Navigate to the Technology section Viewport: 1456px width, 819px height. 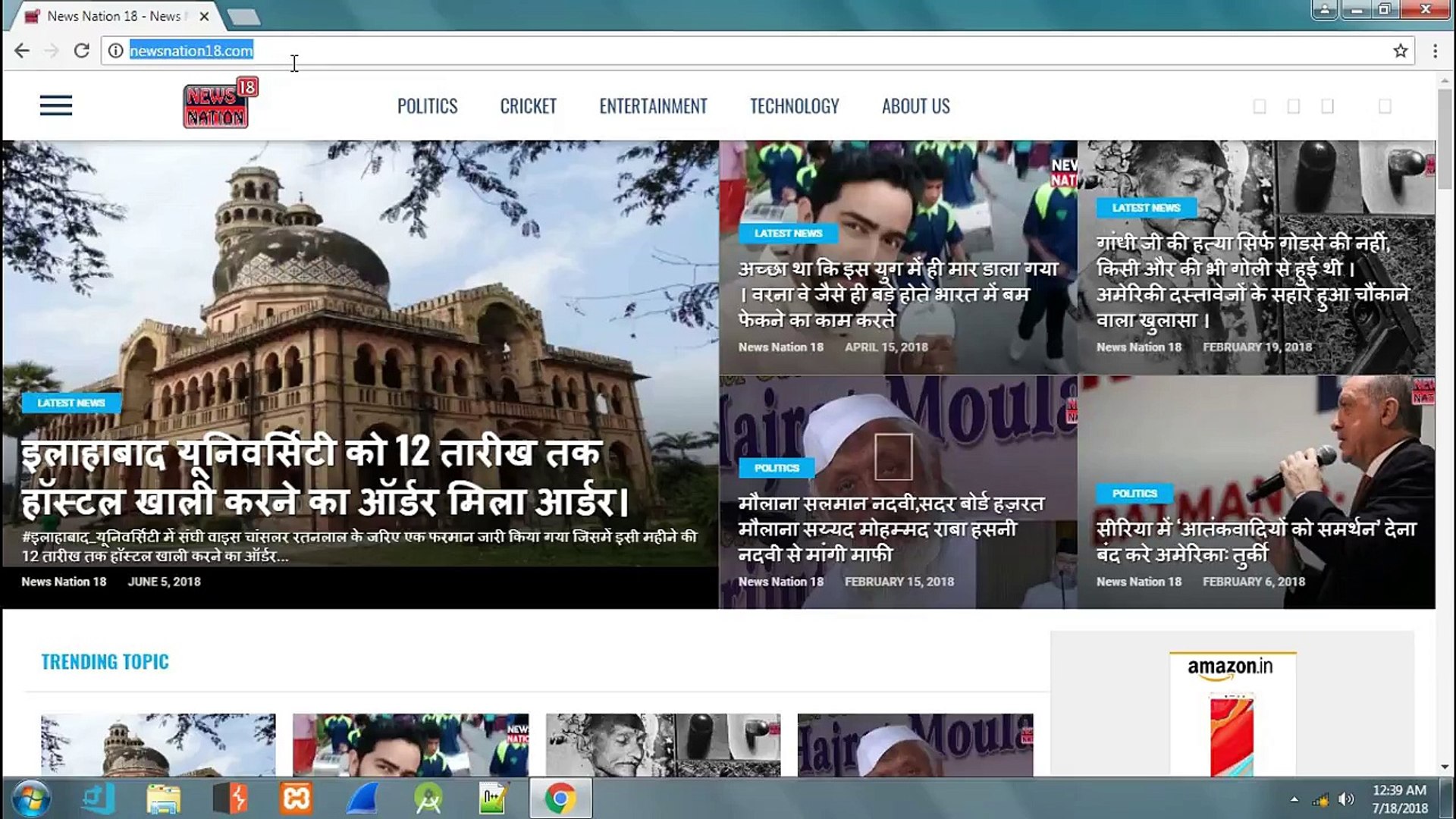tap(794, 106)
